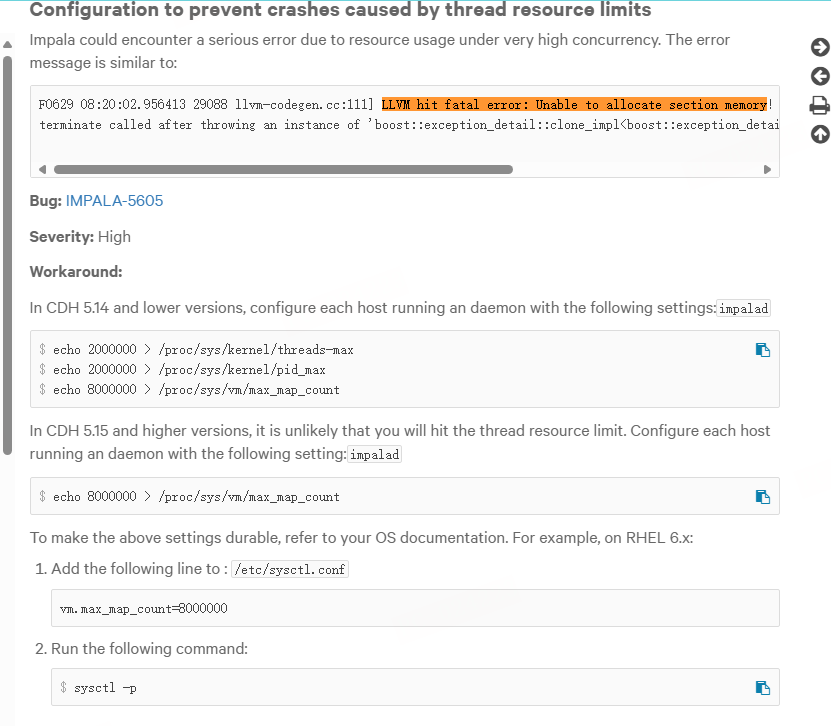
Task: Click the error log's left scroll arrow
Action: tap(42, 169)
